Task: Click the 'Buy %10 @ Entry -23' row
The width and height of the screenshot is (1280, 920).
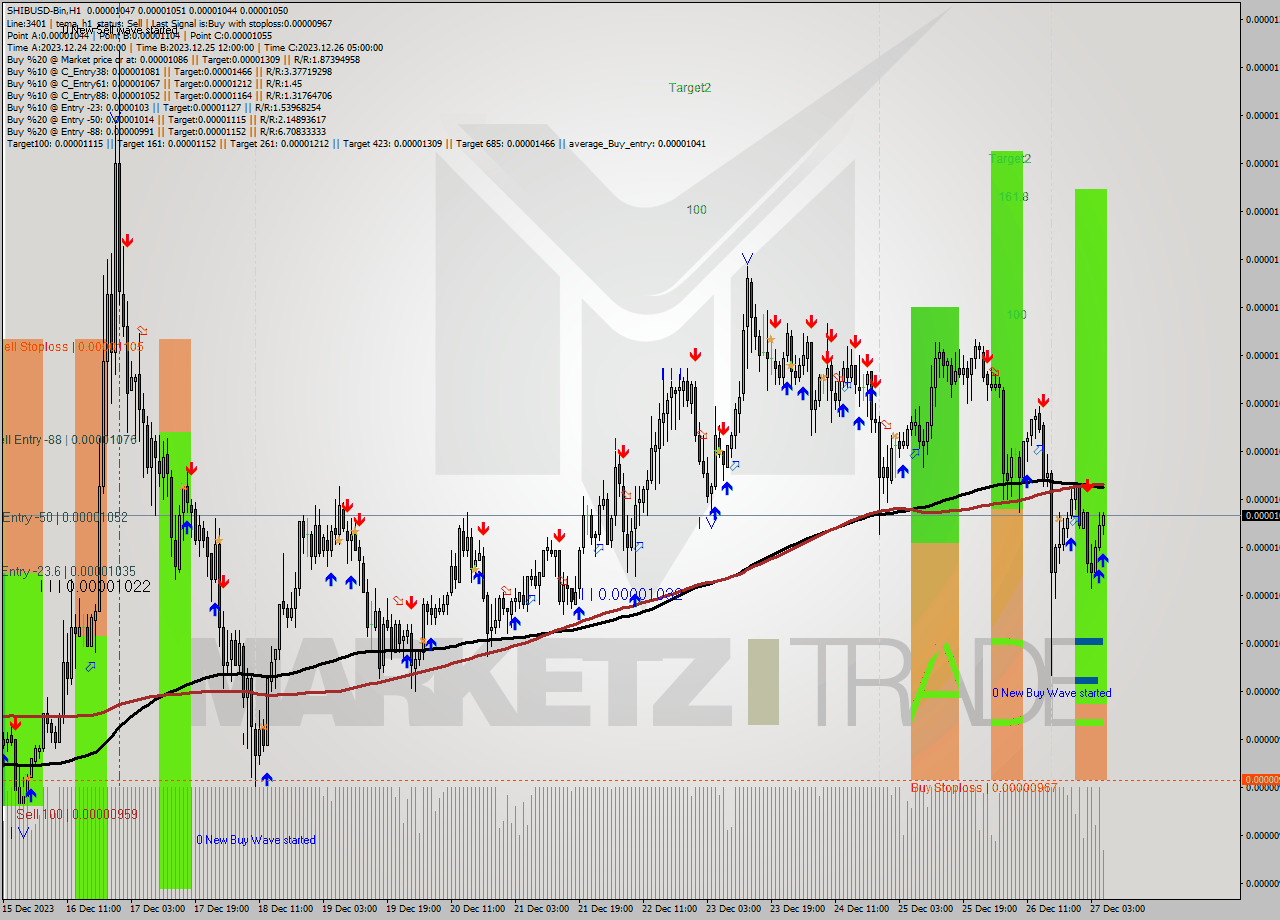Action: pyautogui.click(x=164, y=107)
